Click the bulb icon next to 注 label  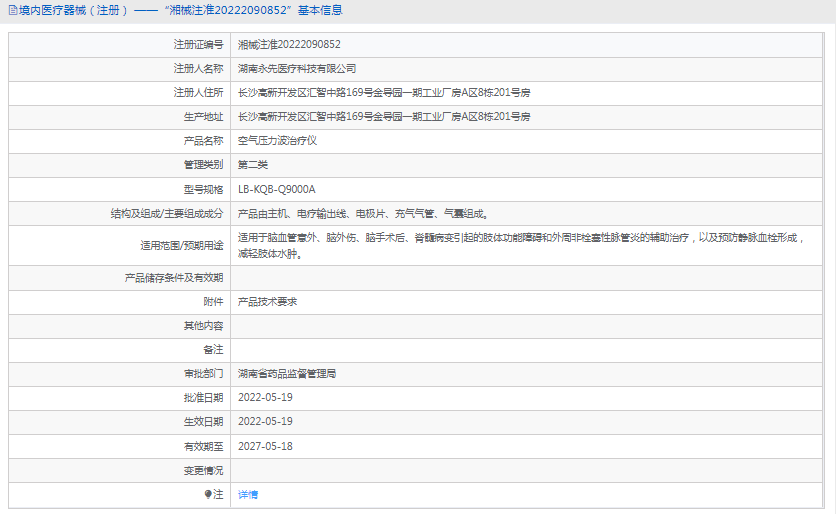(x=208, y=494)
